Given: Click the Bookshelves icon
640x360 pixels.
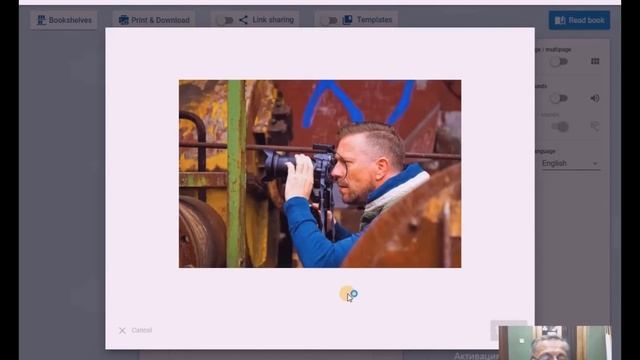Looking at the screenshot, I should click(41, 20).
